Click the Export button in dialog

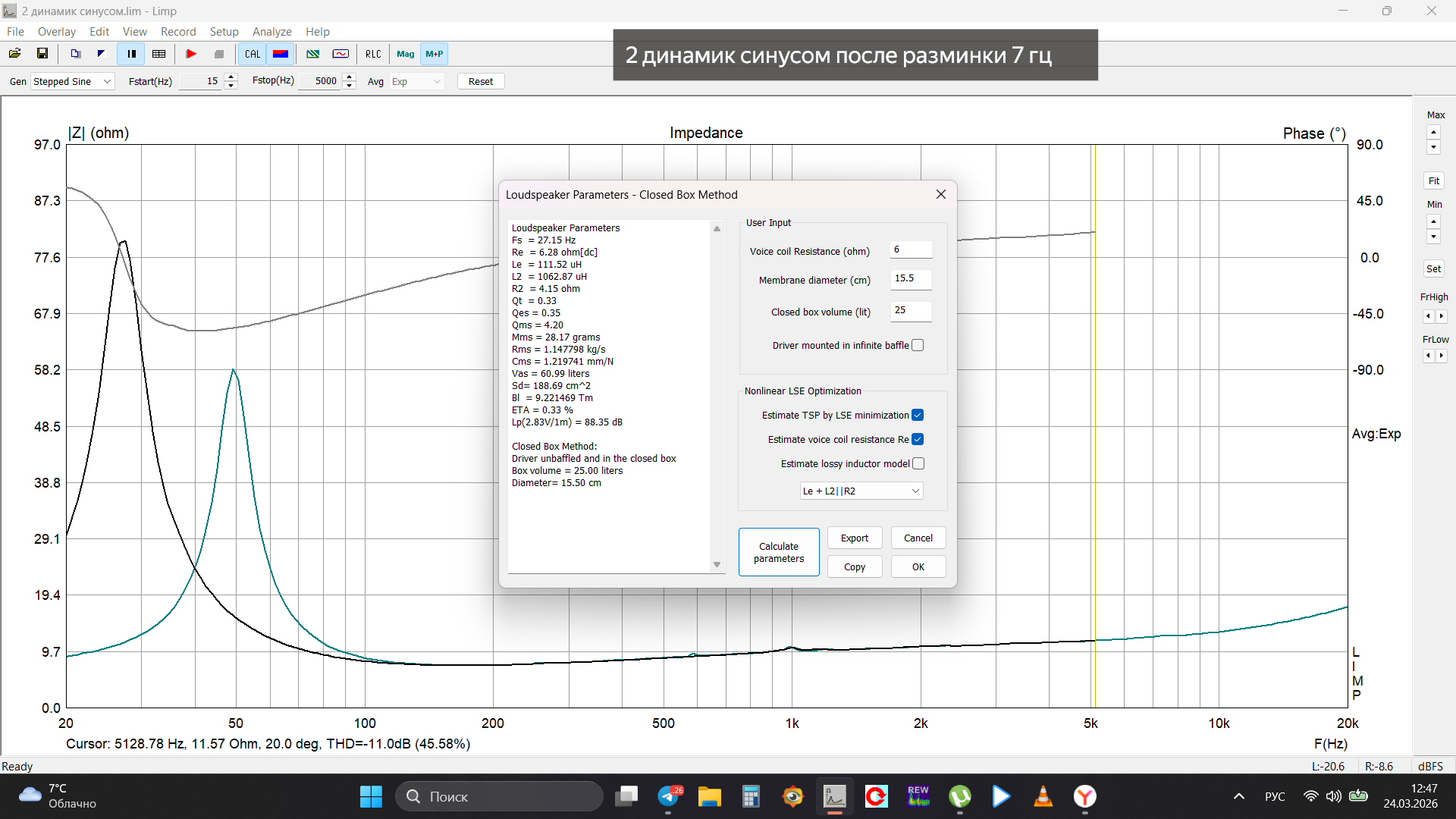(x=855, y=538)
